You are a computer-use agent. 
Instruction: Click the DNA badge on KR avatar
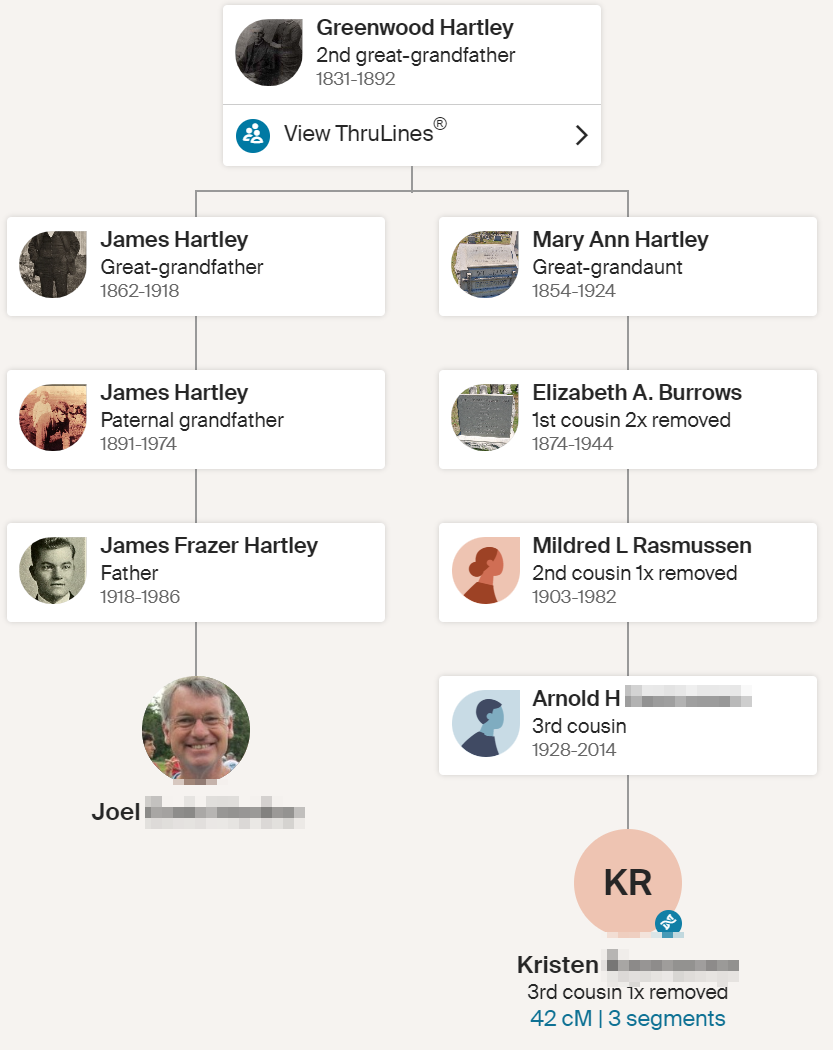(668, 923)
